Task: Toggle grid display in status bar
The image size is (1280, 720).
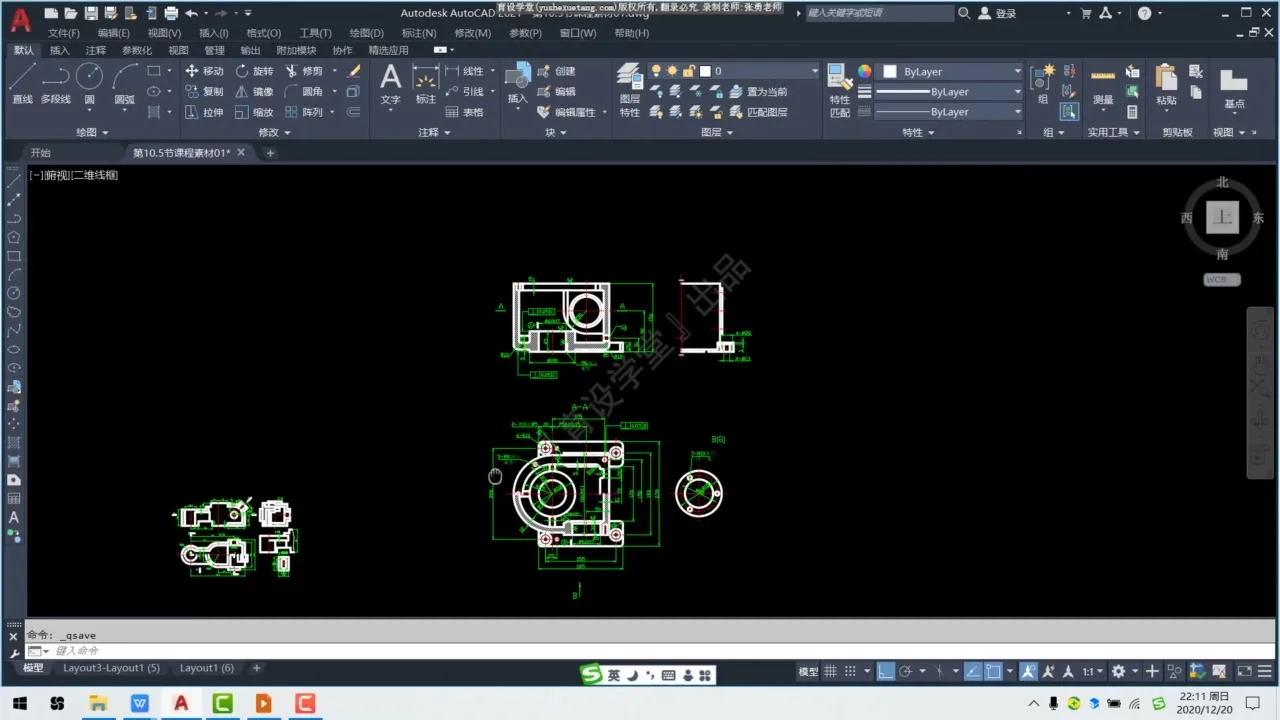Action: click(830, 672)
